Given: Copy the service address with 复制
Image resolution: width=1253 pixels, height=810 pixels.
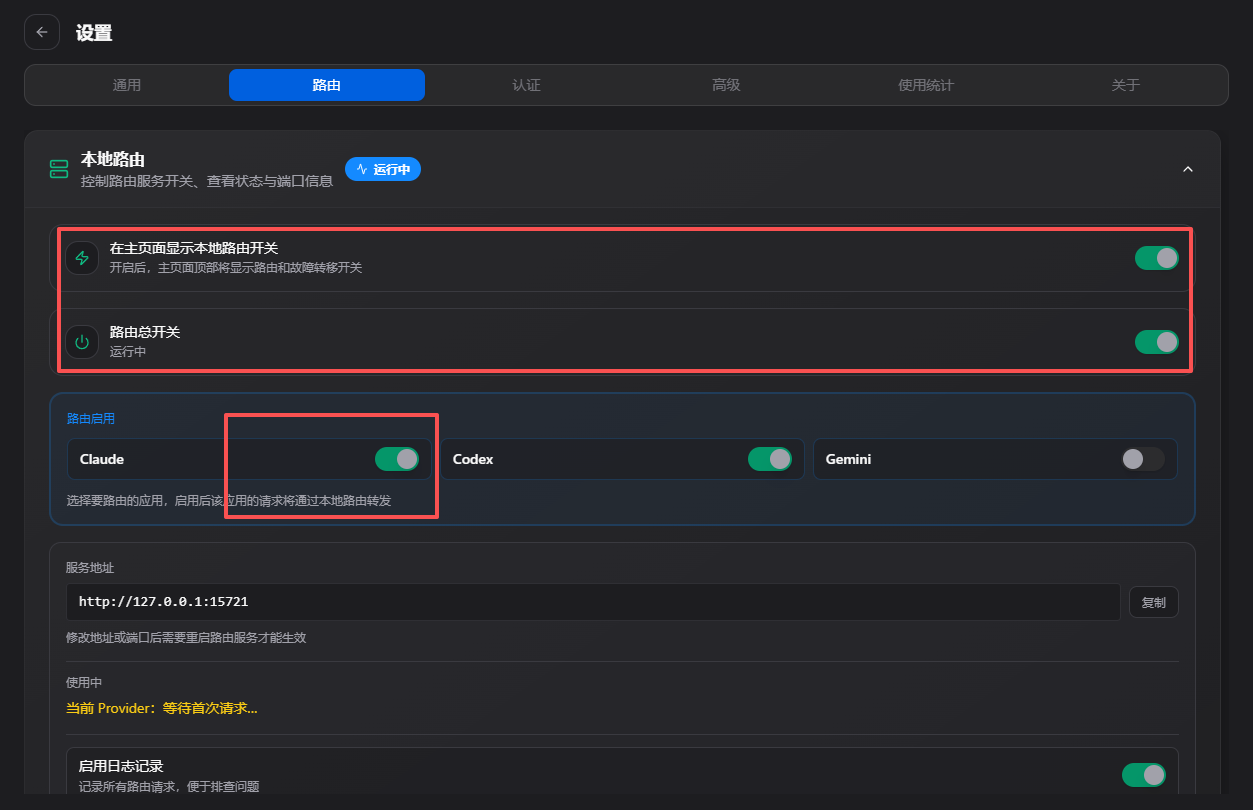Looking at the screenshot, I should (1154, 602).
